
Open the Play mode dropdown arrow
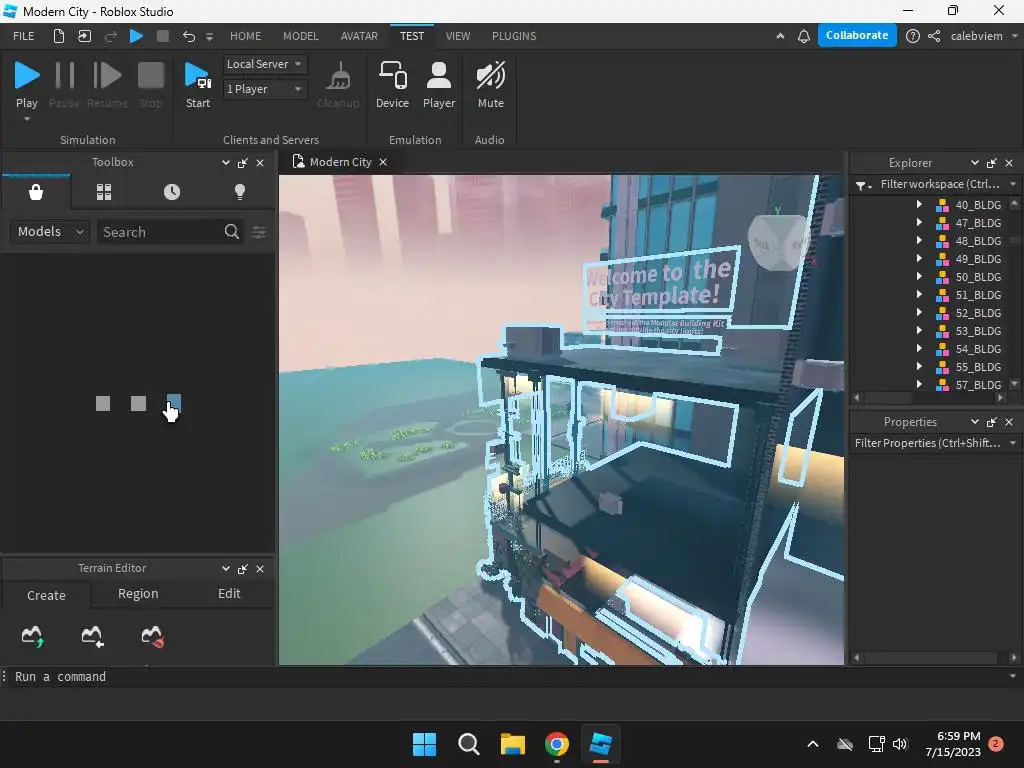(27, 120)
